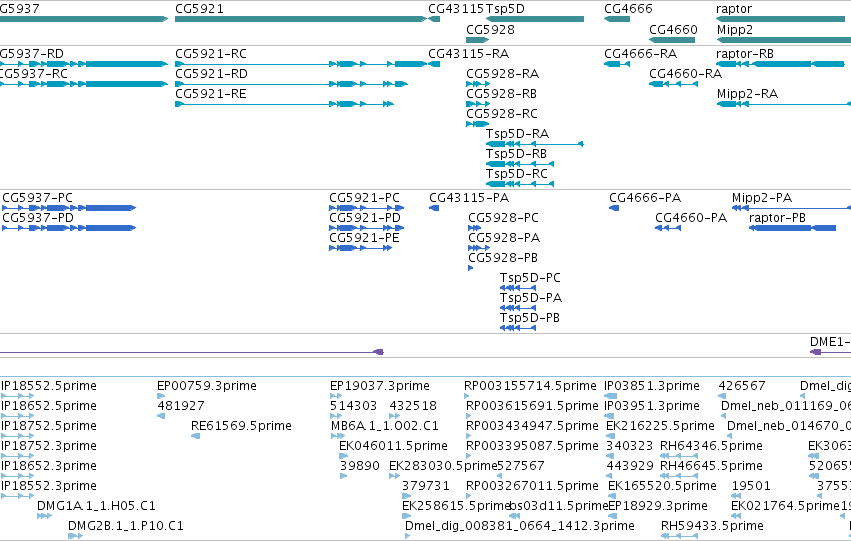Click protein CG5921-PC label
Viewport: 851px width, 541px height.
[x=364, y=198]
